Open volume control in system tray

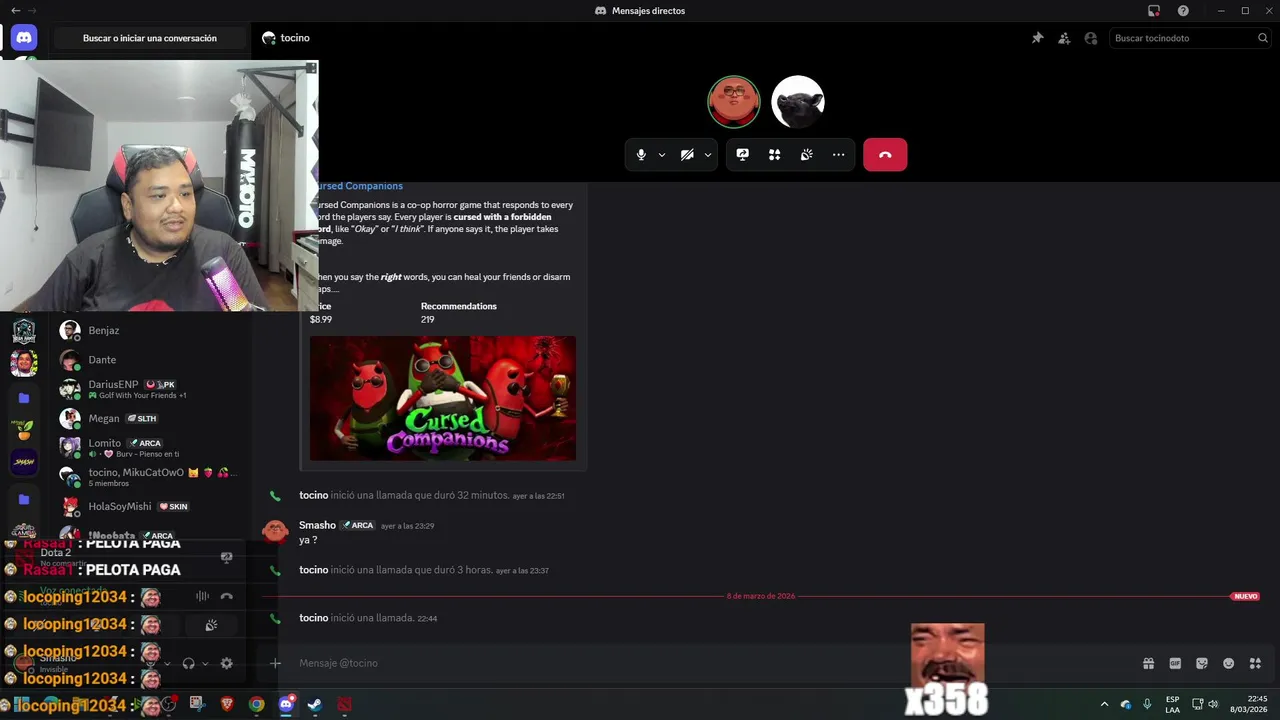click(1213, 704)
